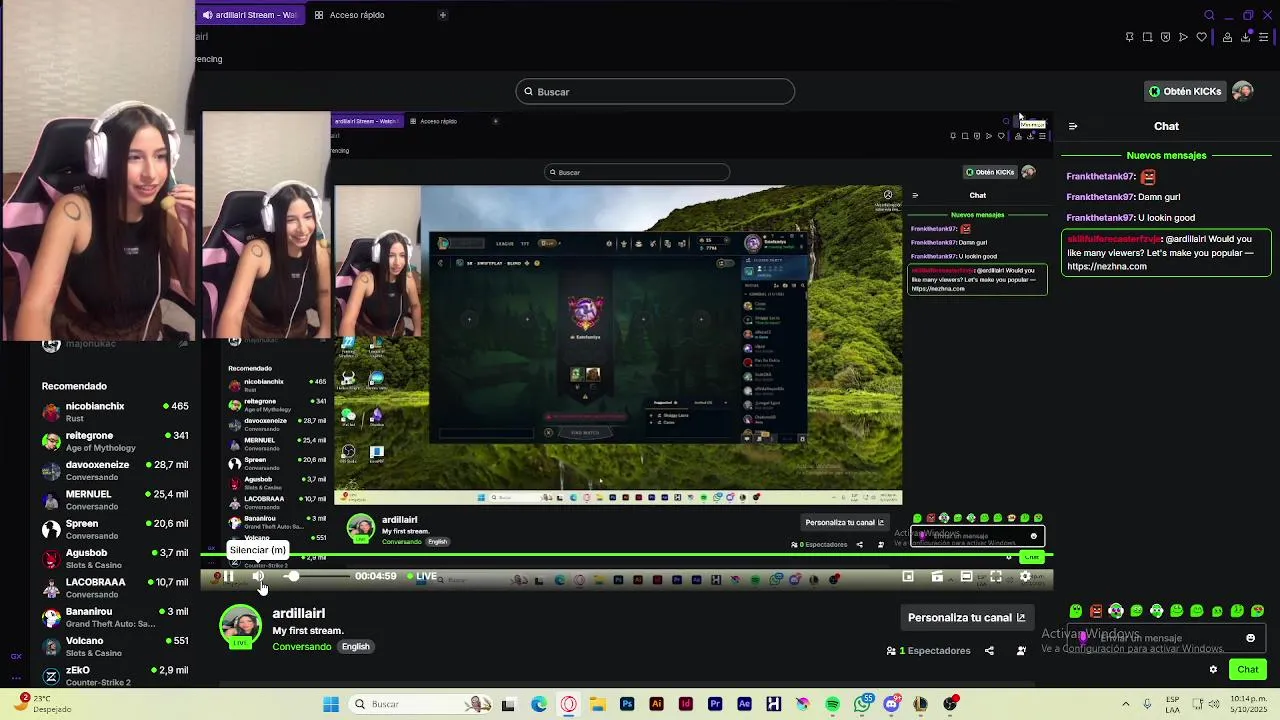Pause the live stream video
Image resolution: width=1280 pixels, height=720 pixels.
[228, 576]
